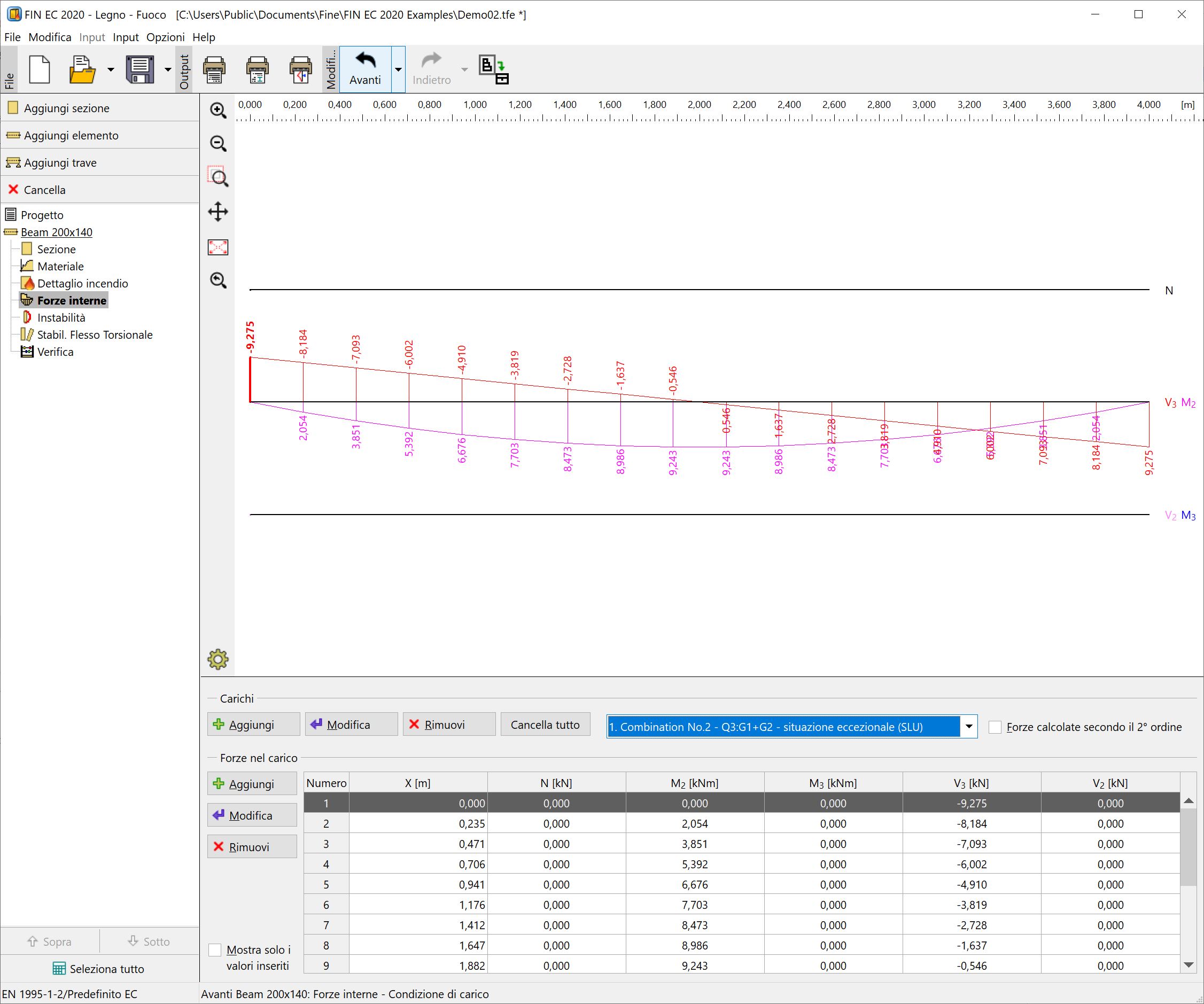
Task: Click the fit-drawing-to-view icon
Action: click(x=218, y=247)
